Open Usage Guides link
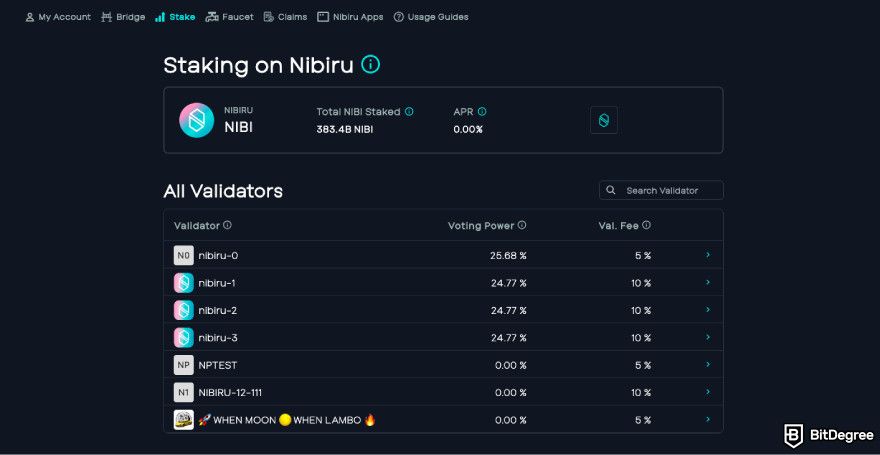880x455 pixels. [x=431, y=17]
